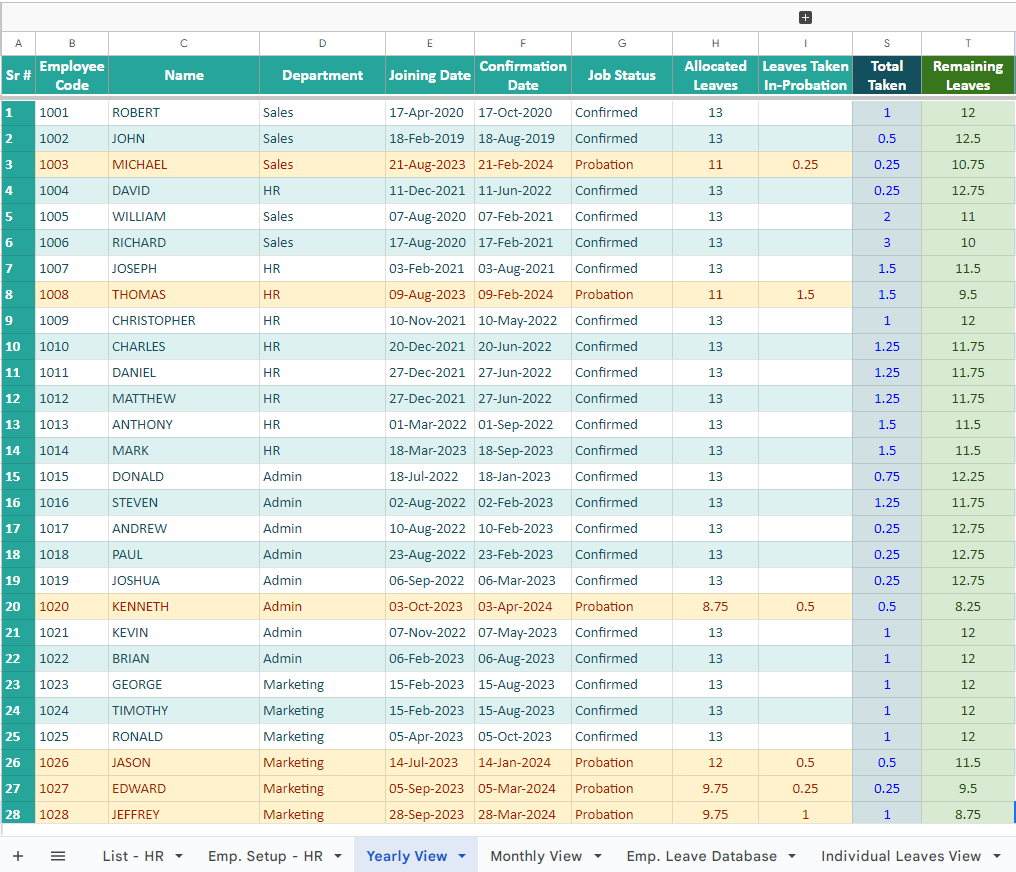Select DONALD's Admin department cell
Viewport: 1016px width, 872px height.
tap(322, 477)
